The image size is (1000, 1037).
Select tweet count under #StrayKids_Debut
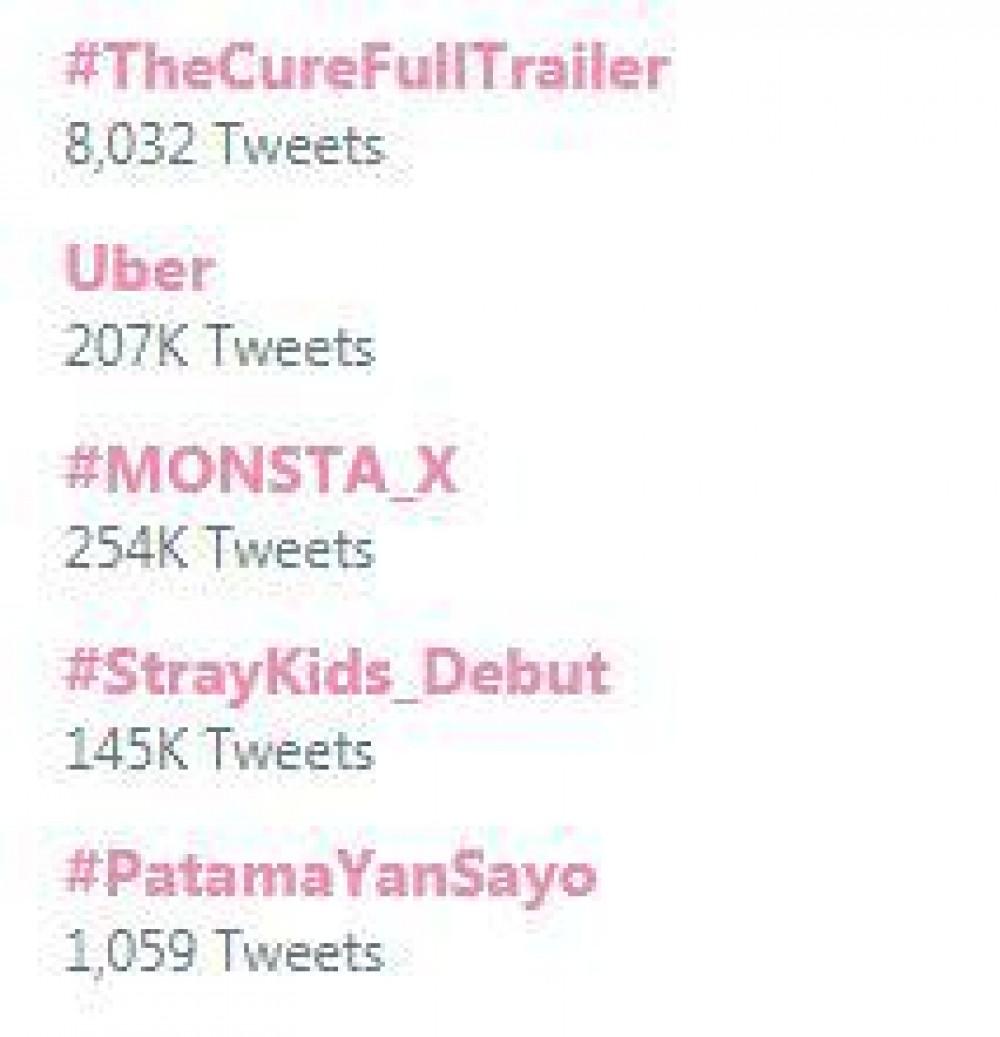219,750
